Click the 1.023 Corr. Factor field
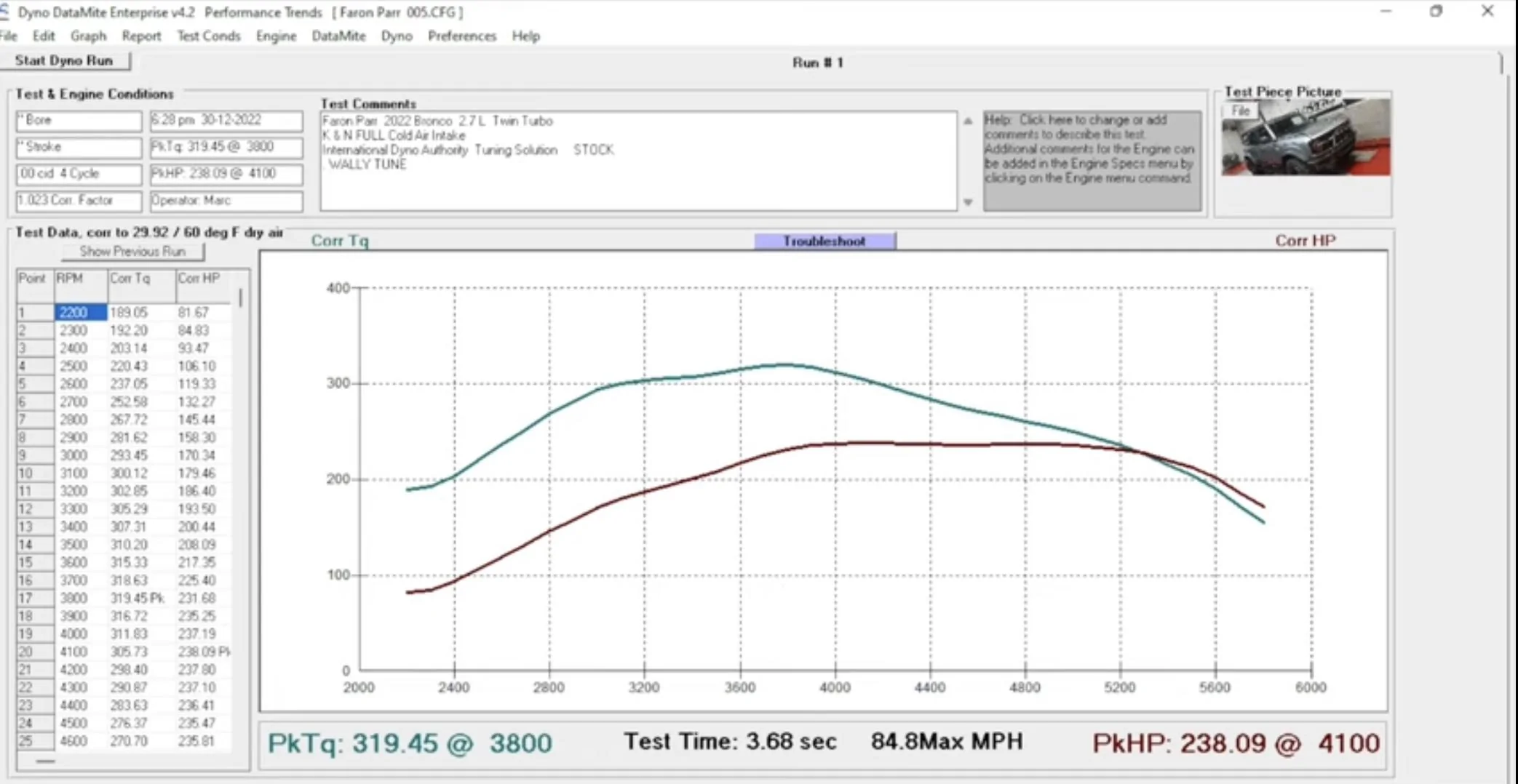The image size is (1518, 784). pyautogui.click(x=79, y=200)
